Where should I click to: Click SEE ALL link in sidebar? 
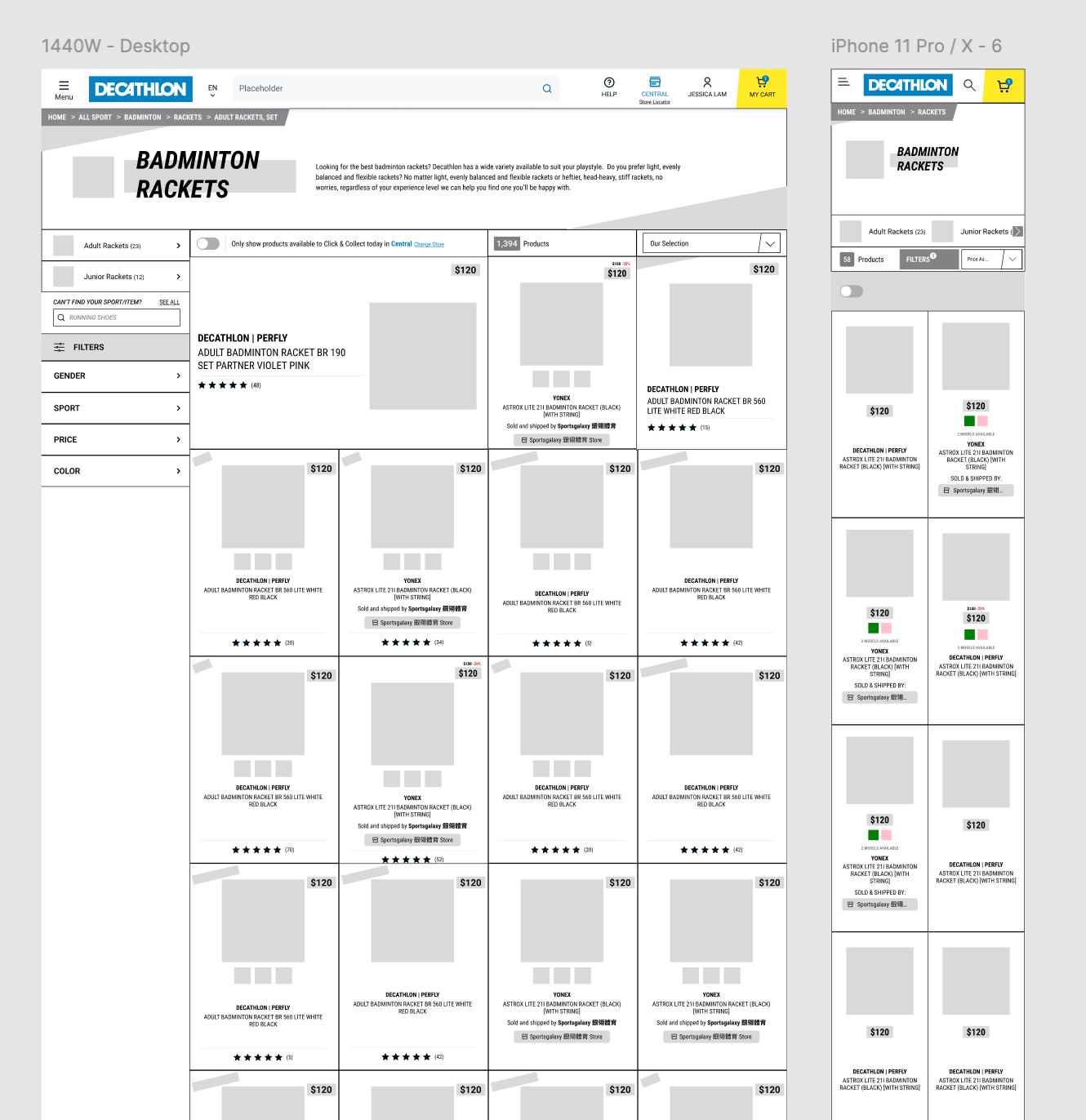click(x=169, y=302)
